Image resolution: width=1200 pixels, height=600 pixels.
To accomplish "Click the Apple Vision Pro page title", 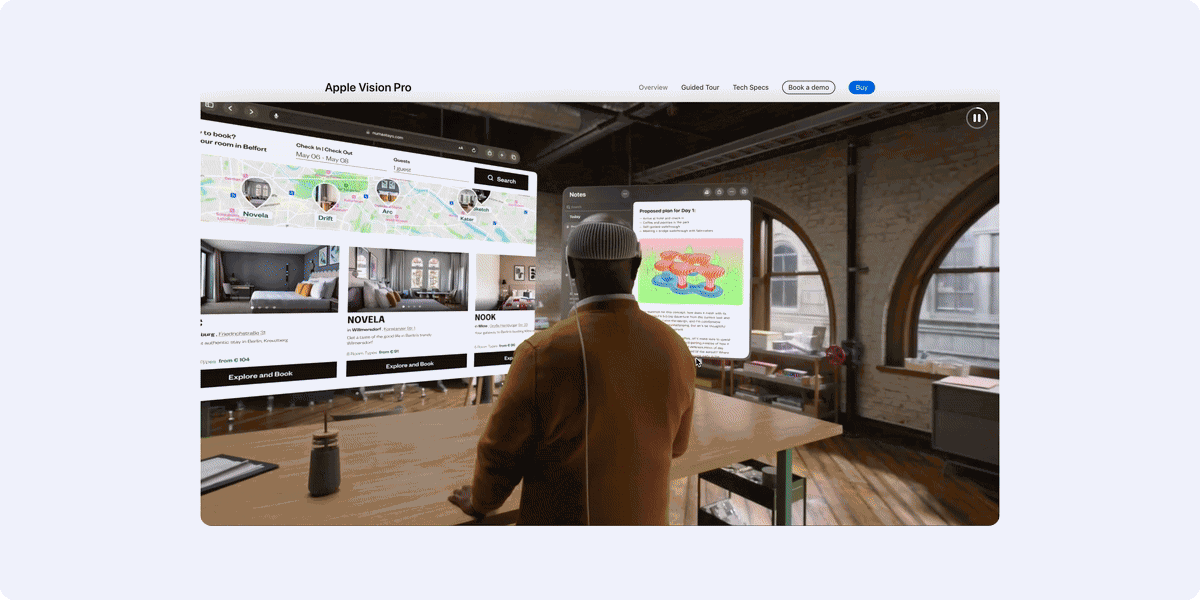I will 368,88.
